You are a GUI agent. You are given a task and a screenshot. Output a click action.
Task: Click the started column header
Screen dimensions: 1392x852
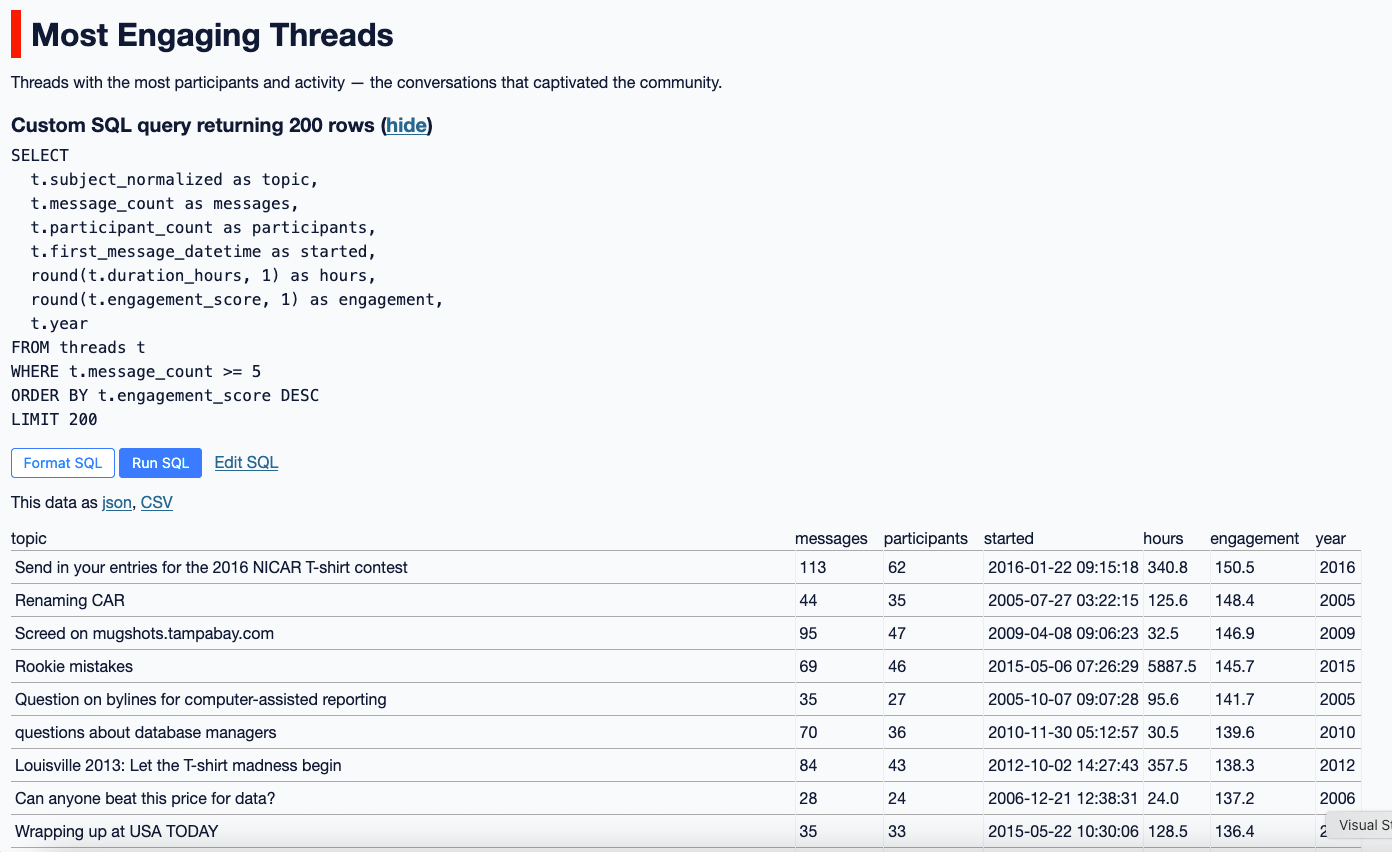click(x=1008, y=538)
